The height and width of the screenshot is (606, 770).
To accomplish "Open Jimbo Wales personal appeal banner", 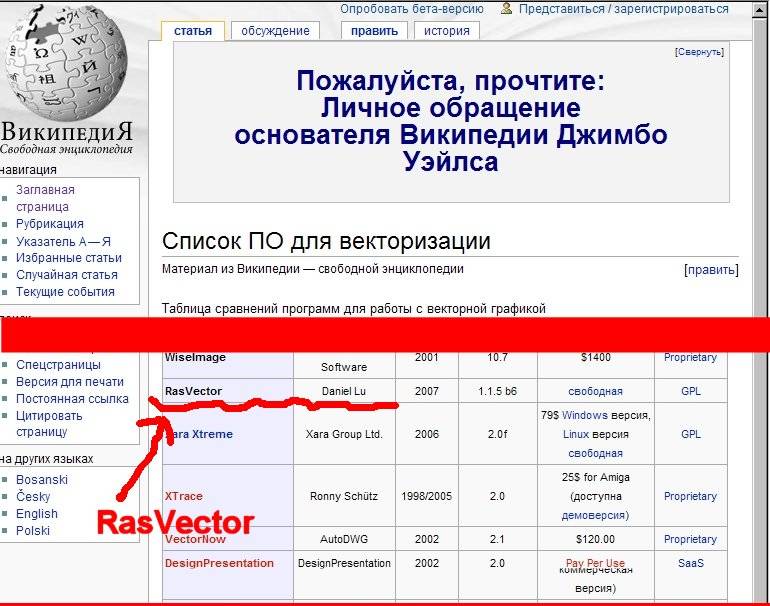I will (451, 121).
